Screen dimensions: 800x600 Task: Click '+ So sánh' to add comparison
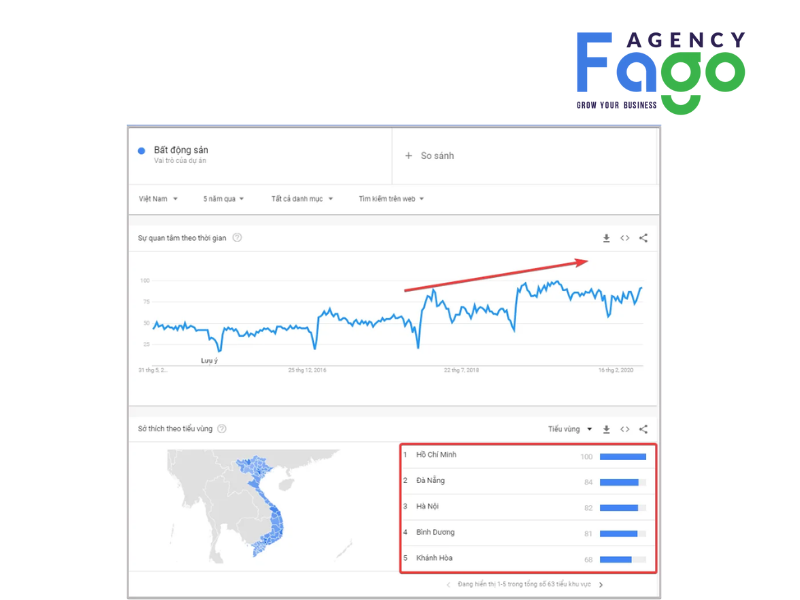click(x=429, y=156)
